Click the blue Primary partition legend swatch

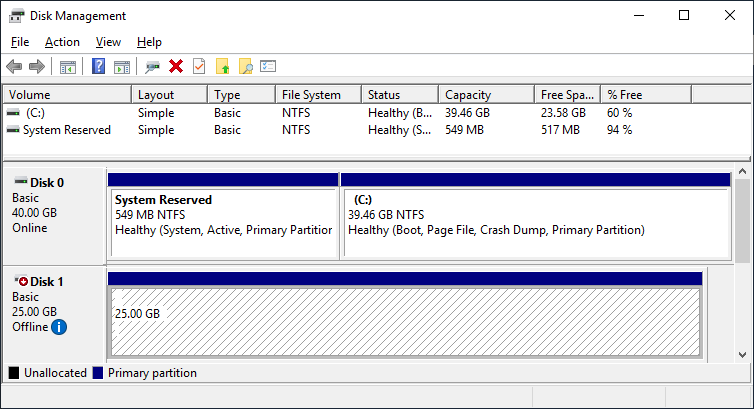click(x=98, y=373)
